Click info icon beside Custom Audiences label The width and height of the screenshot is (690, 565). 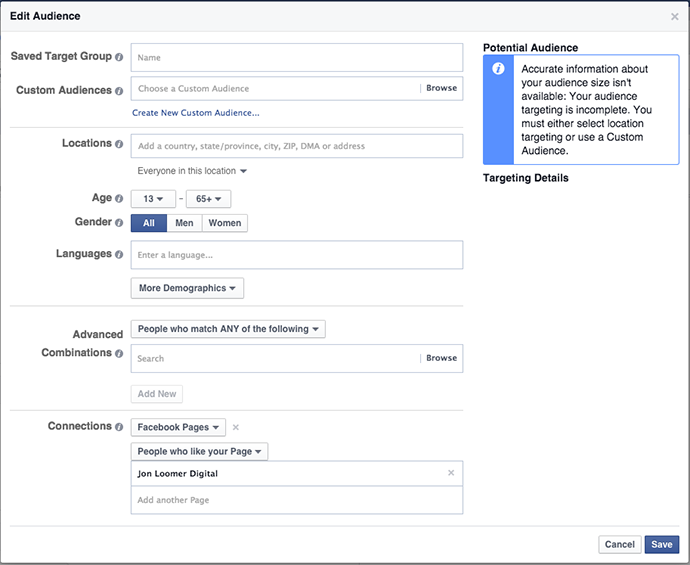pos(120,91)
